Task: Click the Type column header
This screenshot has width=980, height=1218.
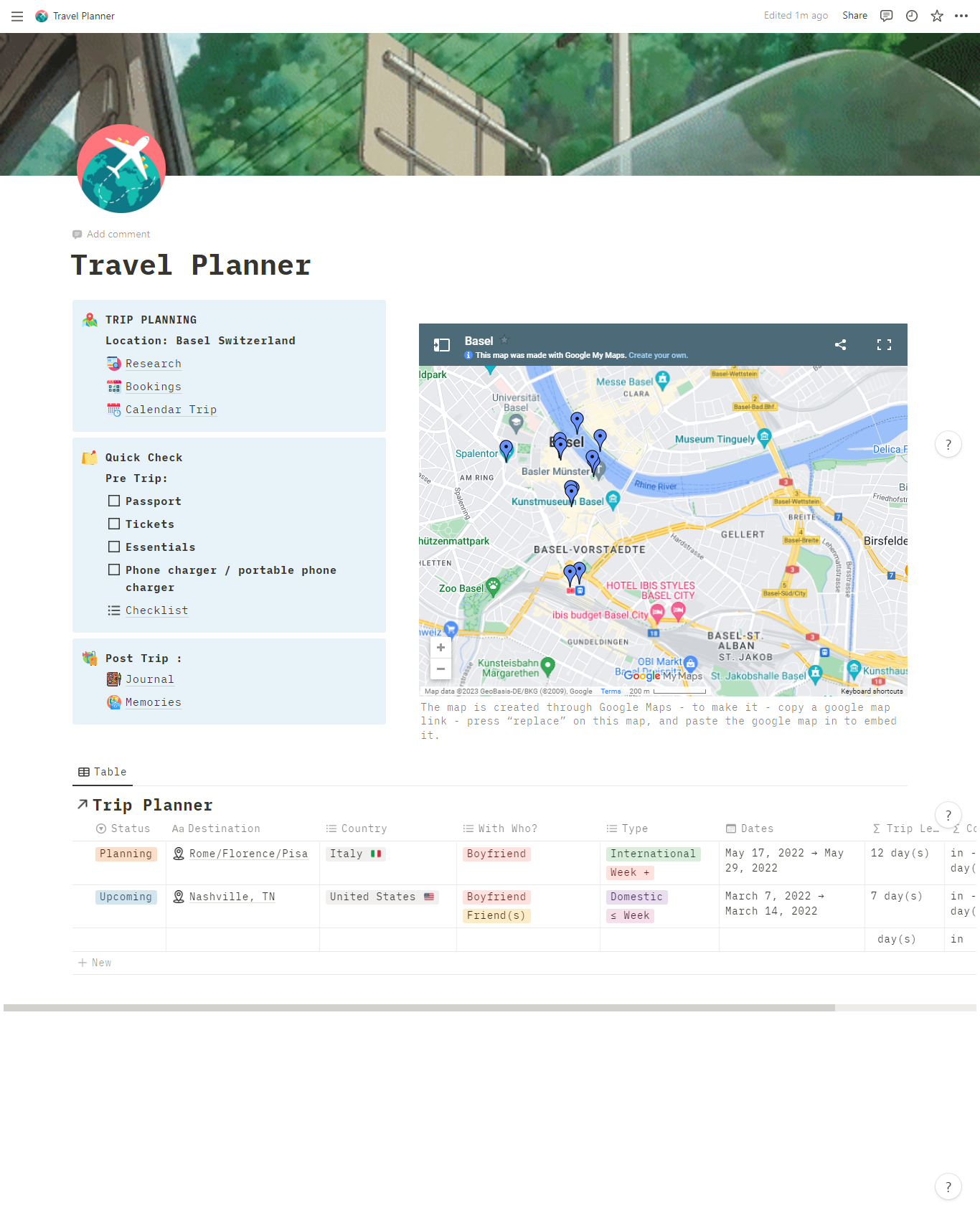Action: click(627, 828)
